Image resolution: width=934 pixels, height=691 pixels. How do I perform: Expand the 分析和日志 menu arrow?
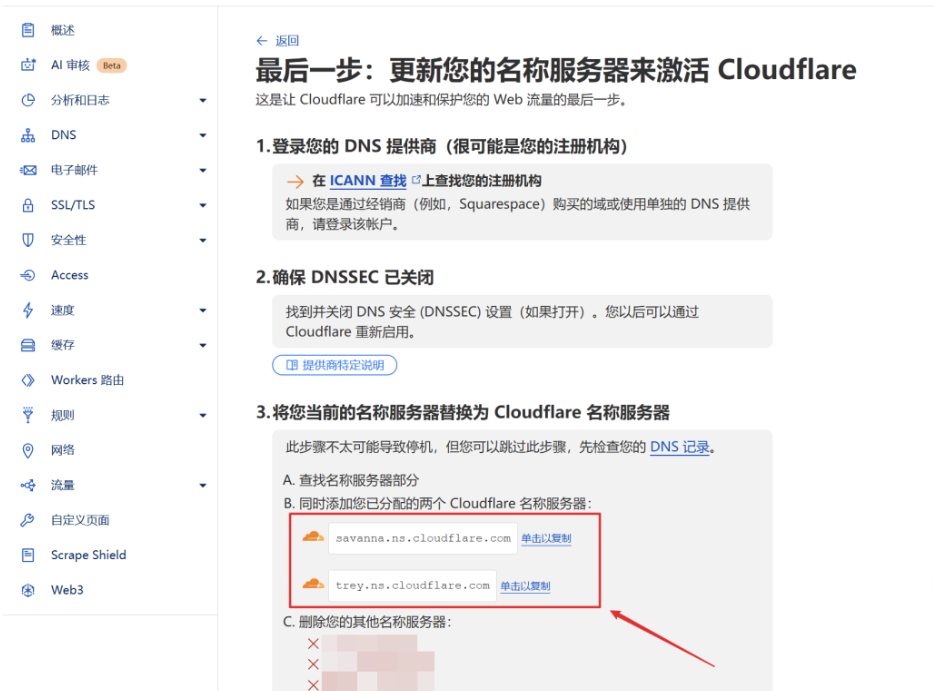(203, 101)
